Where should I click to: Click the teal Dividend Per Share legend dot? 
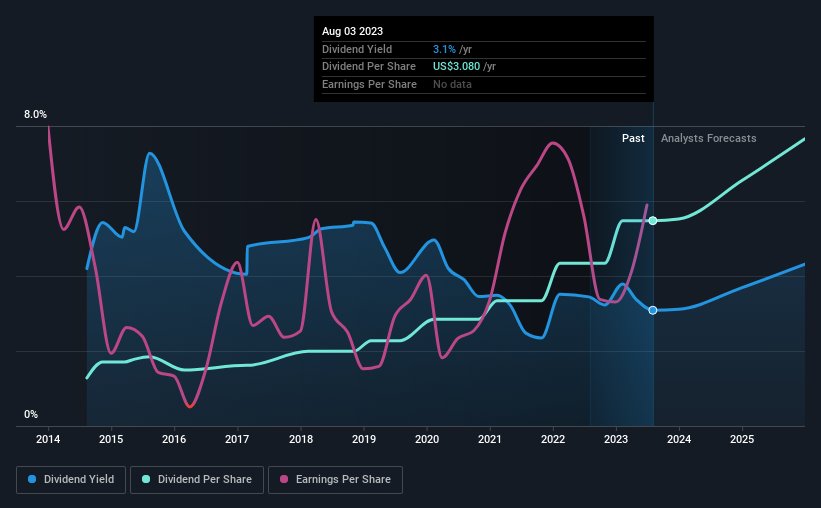tap(146, 479)
